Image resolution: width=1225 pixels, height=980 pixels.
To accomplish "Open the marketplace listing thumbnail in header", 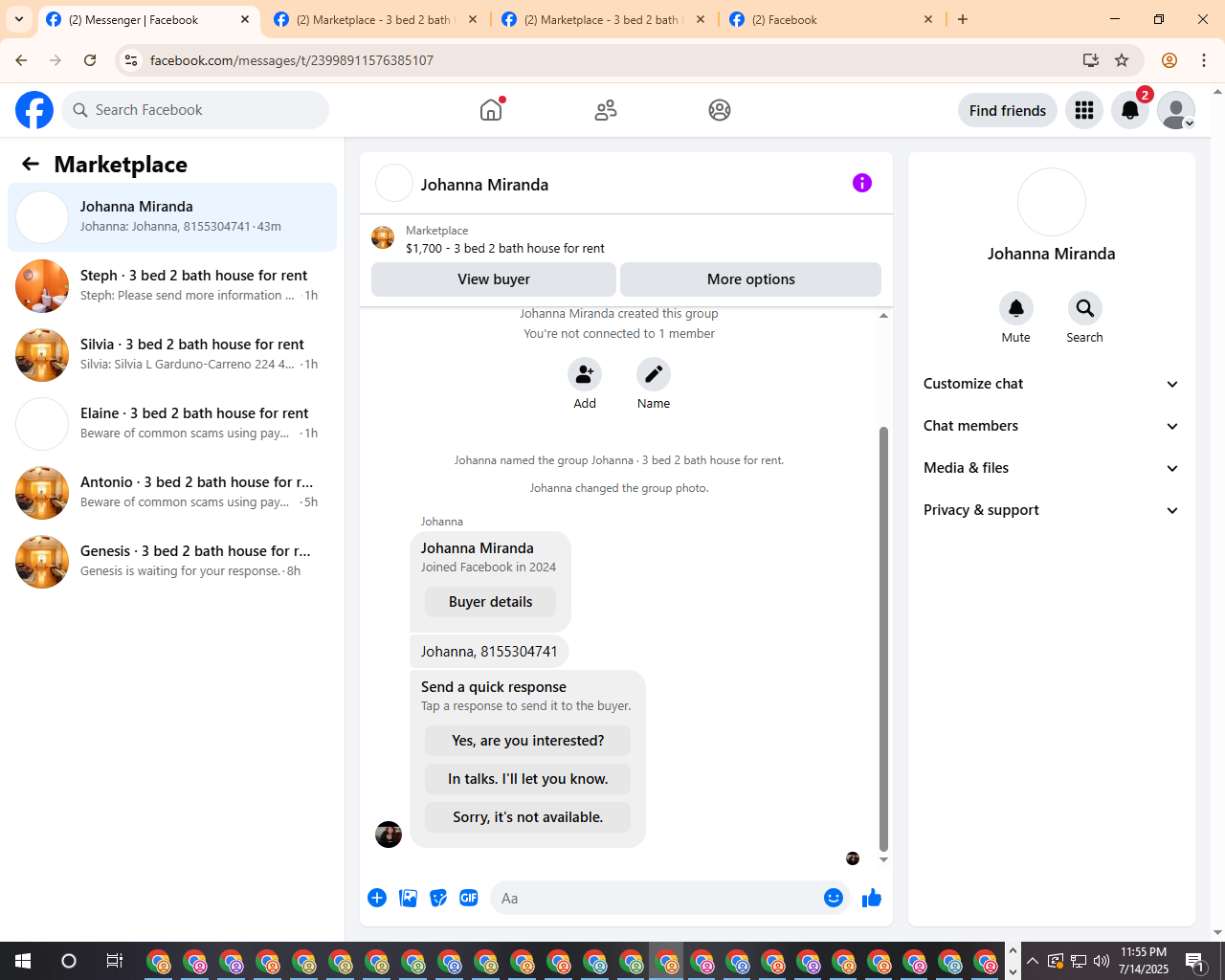I will (383, 238).
